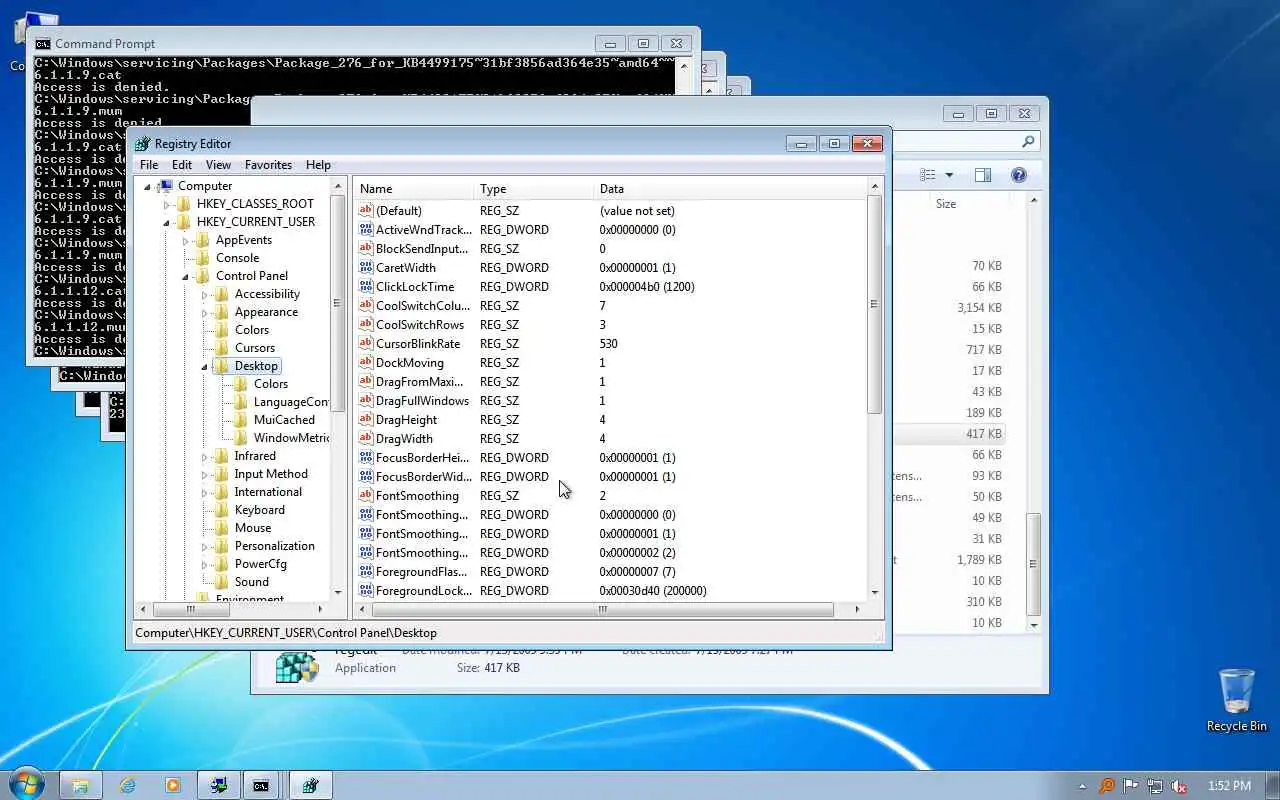1280x800 pixels.
Task: Open the Edit menu in Registry Editor
Action: pyautogui.click(x=182, y=165)
